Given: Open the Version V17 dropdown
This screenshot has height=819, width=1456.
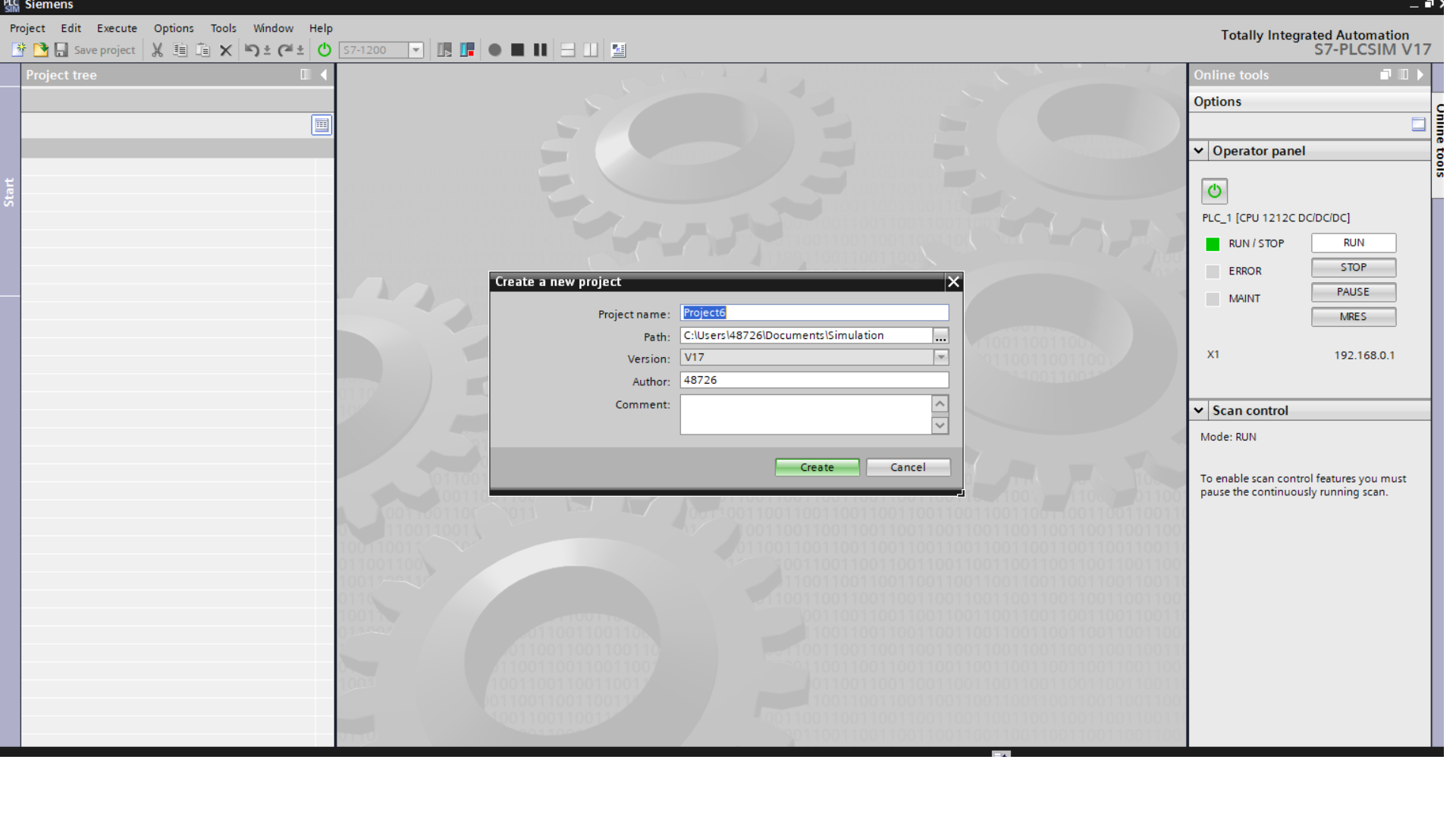Looking at the screenshot, I should [x=941, y=357].
